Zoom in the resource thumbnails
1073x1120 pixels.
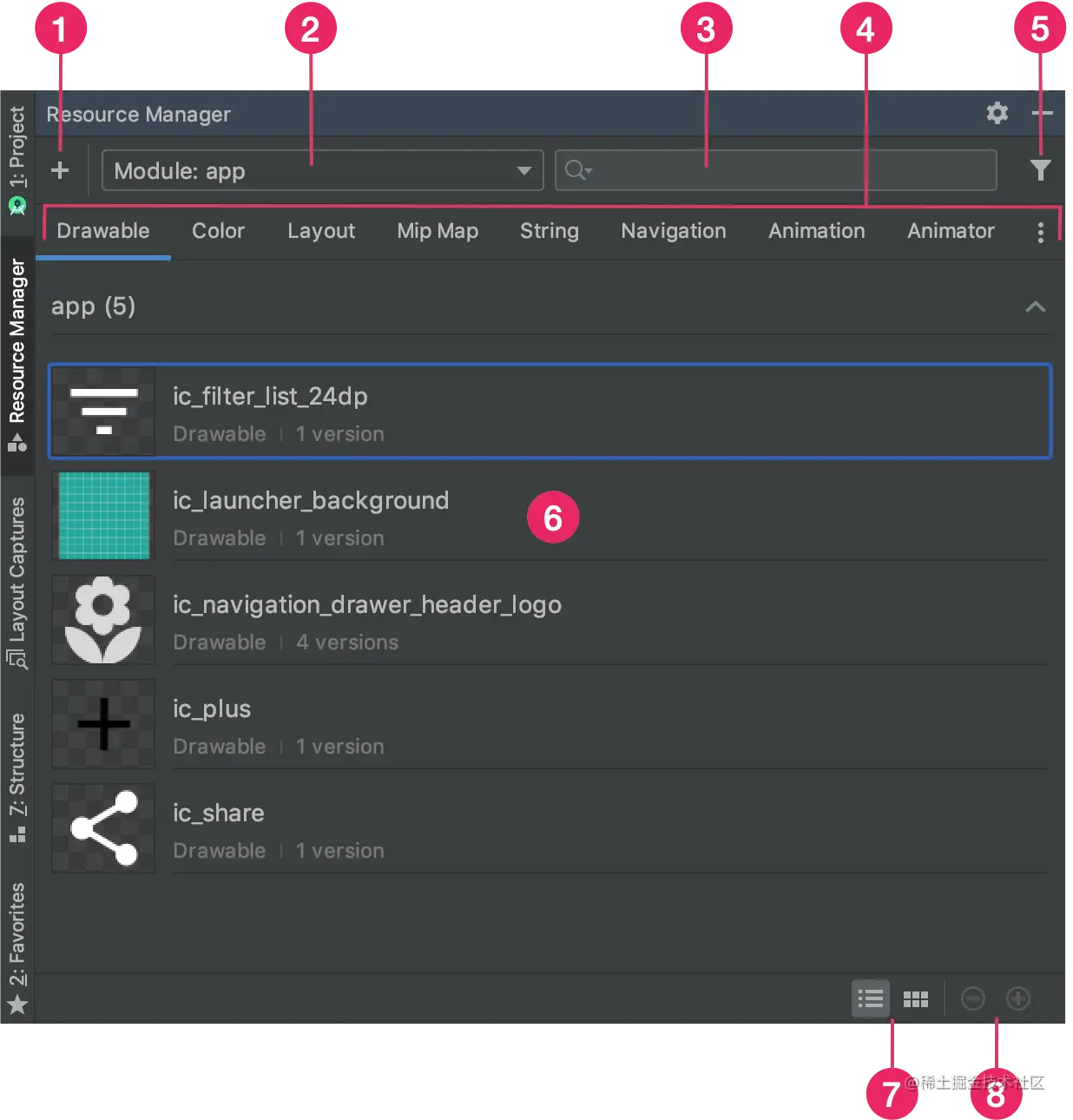coord(1018,998)
